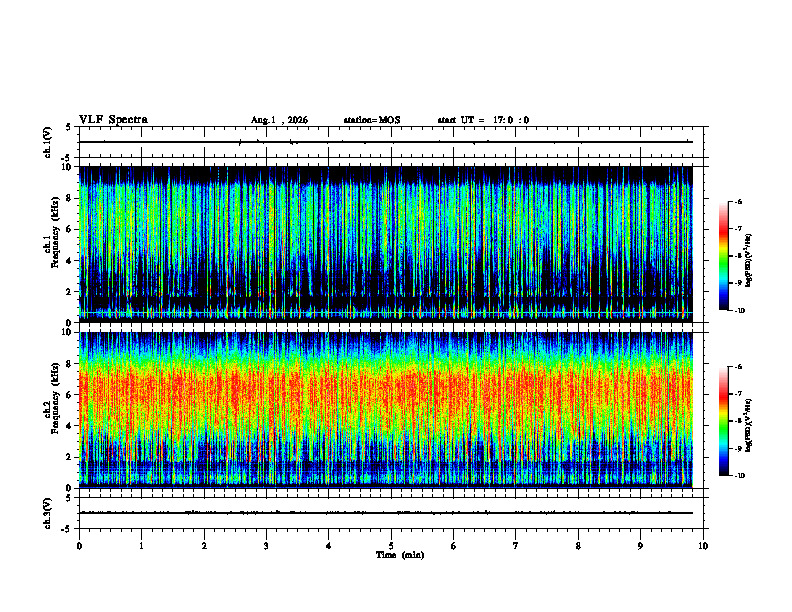
Task: Click the ch.3(V) waveform trace panel
Action: tap(391, 513)
